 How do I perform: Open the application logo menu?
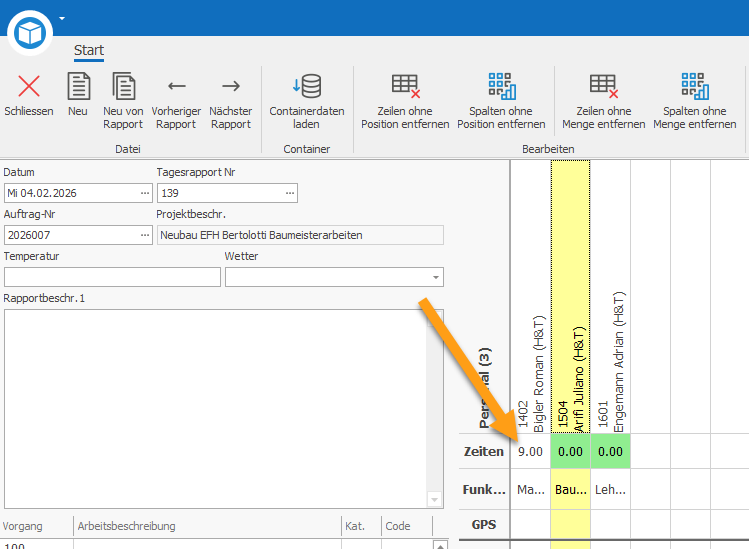(30, 33)
